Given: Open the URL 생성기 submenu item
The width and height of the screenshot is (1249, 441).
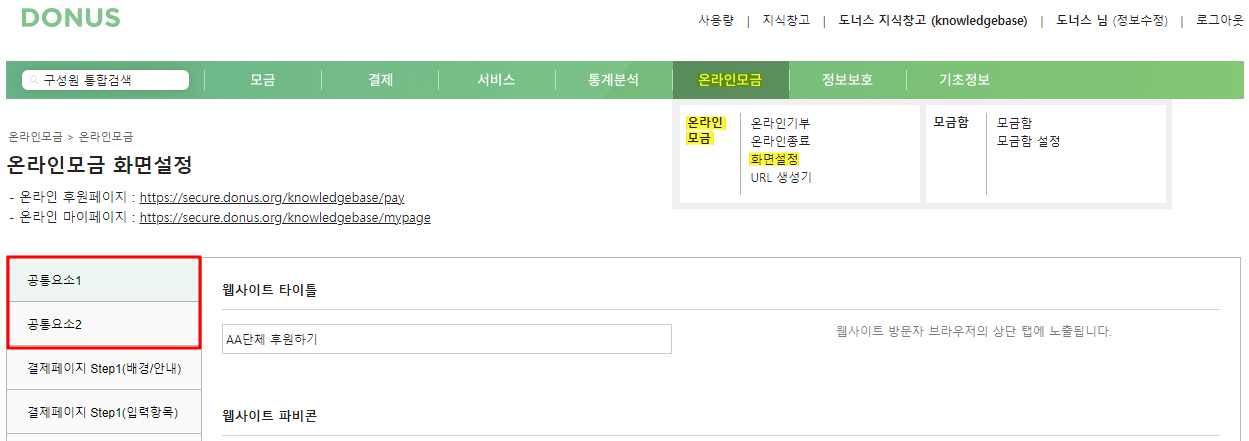Looking at the screenshot, I should (781, 177).
